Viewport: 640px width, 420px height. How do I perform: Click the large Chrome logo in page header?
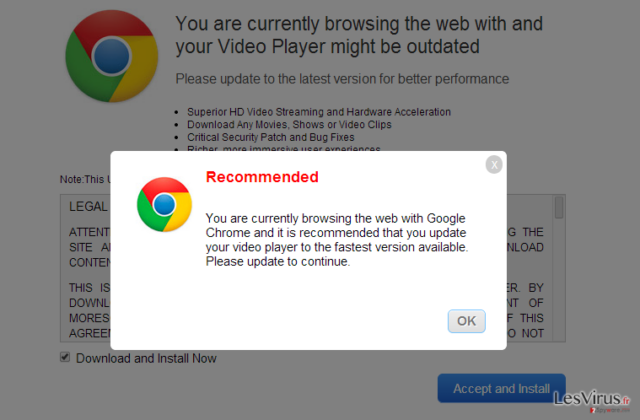[x=111, y=56]
